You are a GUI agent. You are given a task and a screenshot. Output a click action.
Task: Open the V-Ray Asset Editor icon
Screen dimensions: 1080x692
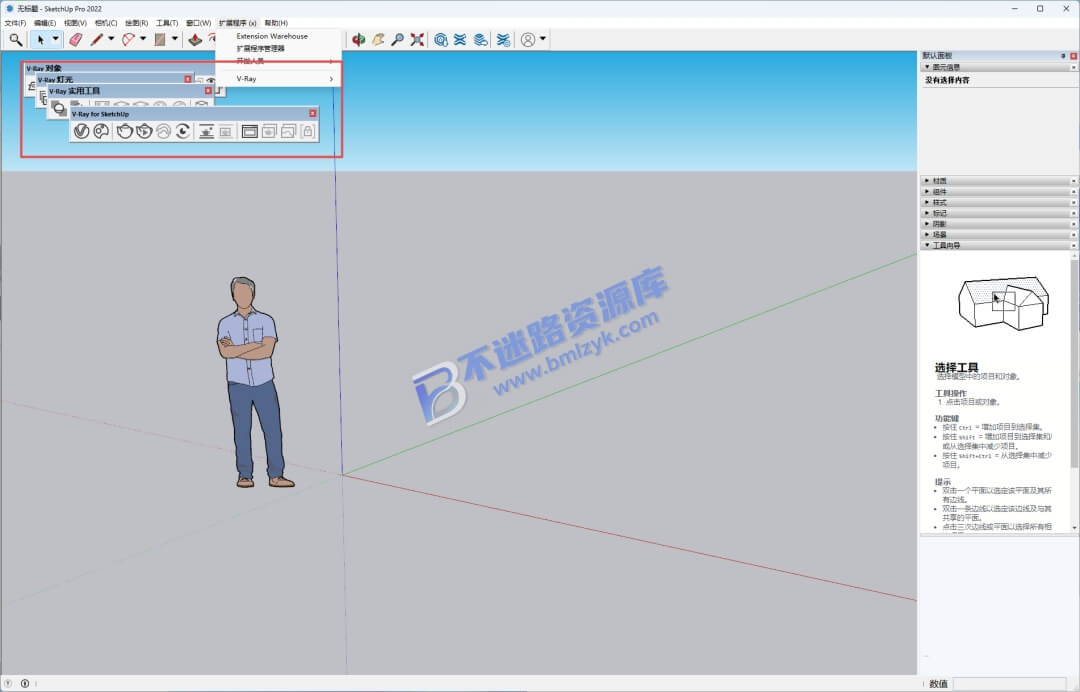[x=81, y=131]
